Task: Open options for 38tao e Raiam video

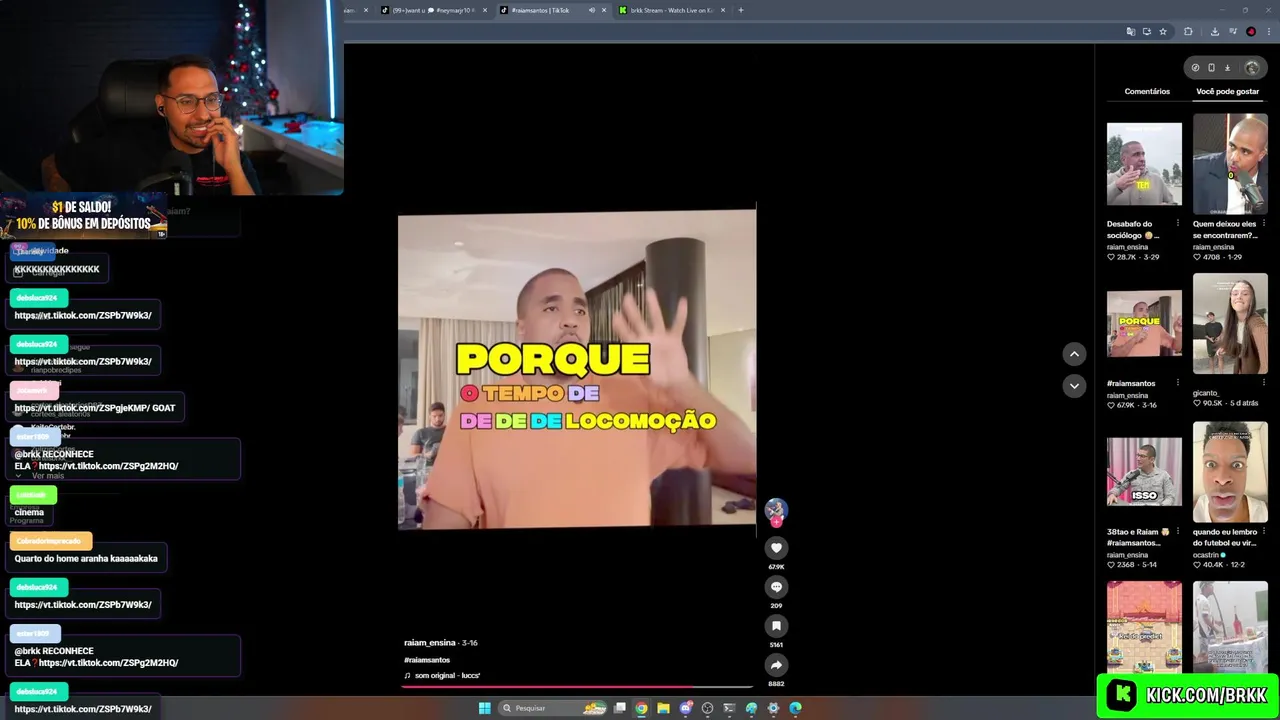Action: [x=1177, y=531]
